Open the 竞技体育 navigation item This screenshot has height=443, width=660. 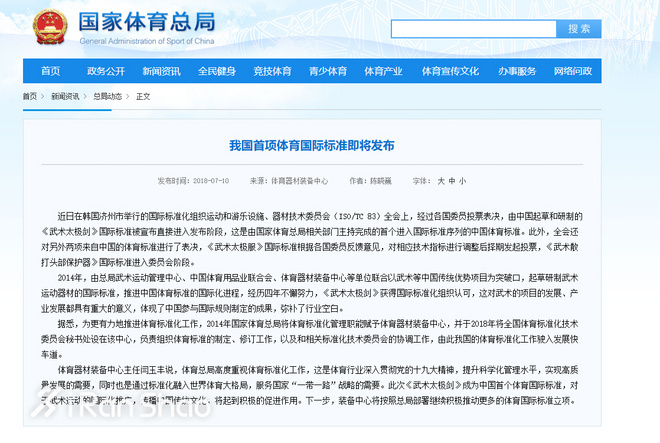[272, 71]
